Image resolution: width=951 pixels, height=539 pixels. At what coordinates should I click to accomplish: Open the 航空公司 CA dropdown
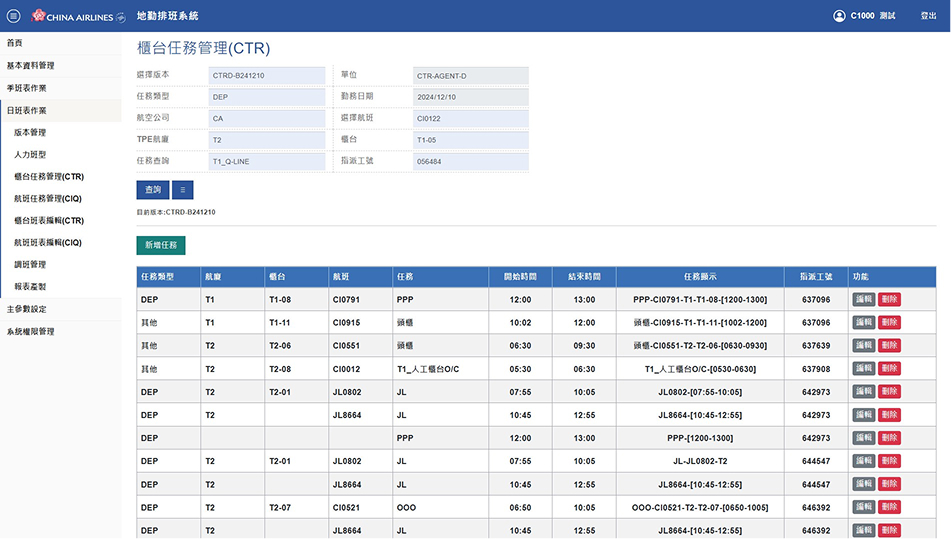point(267,118)
